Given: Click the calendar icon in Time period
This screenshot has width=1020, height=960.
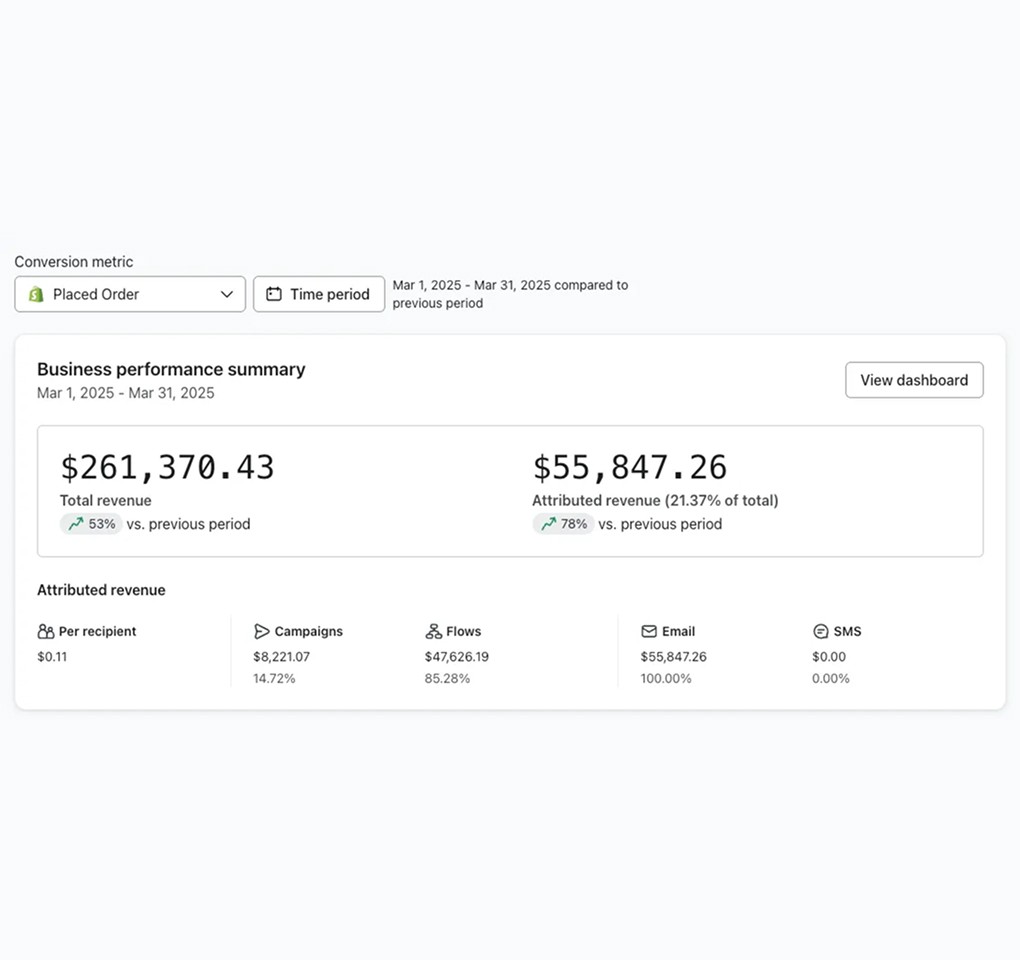Looking at the screenshot, I should click(274, 294).
